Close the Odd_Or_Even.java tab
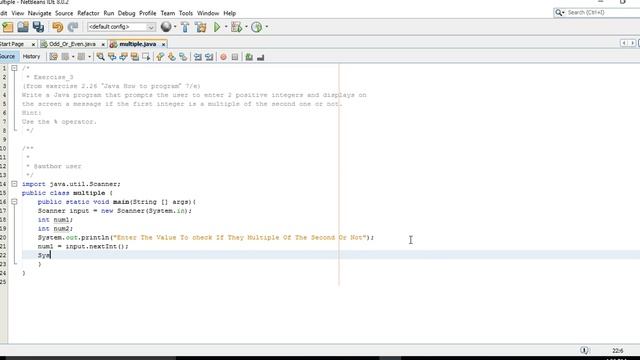640x360 pixels. [x=103, y=44]
